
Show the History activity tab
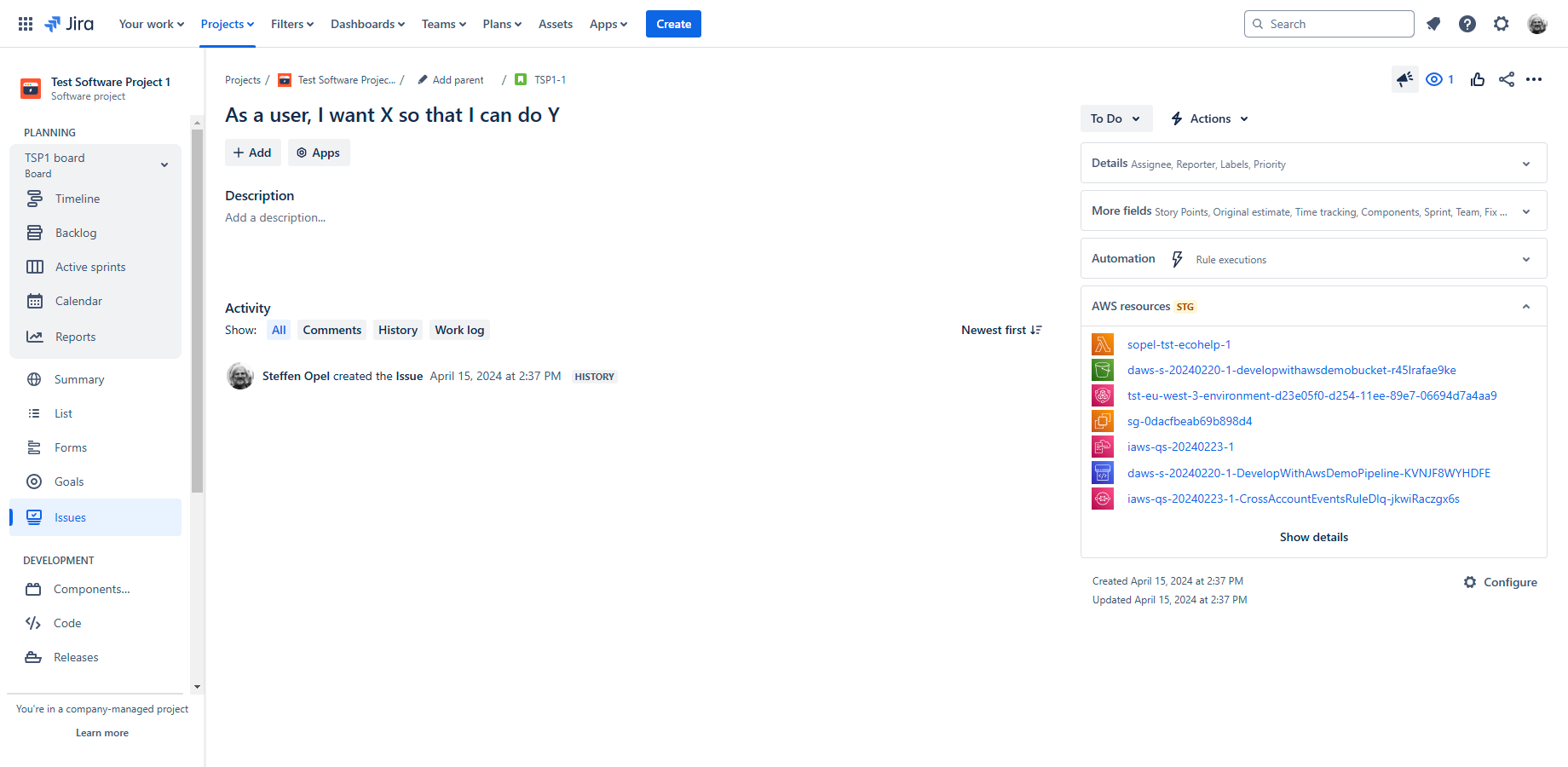[x=398, y=330]
